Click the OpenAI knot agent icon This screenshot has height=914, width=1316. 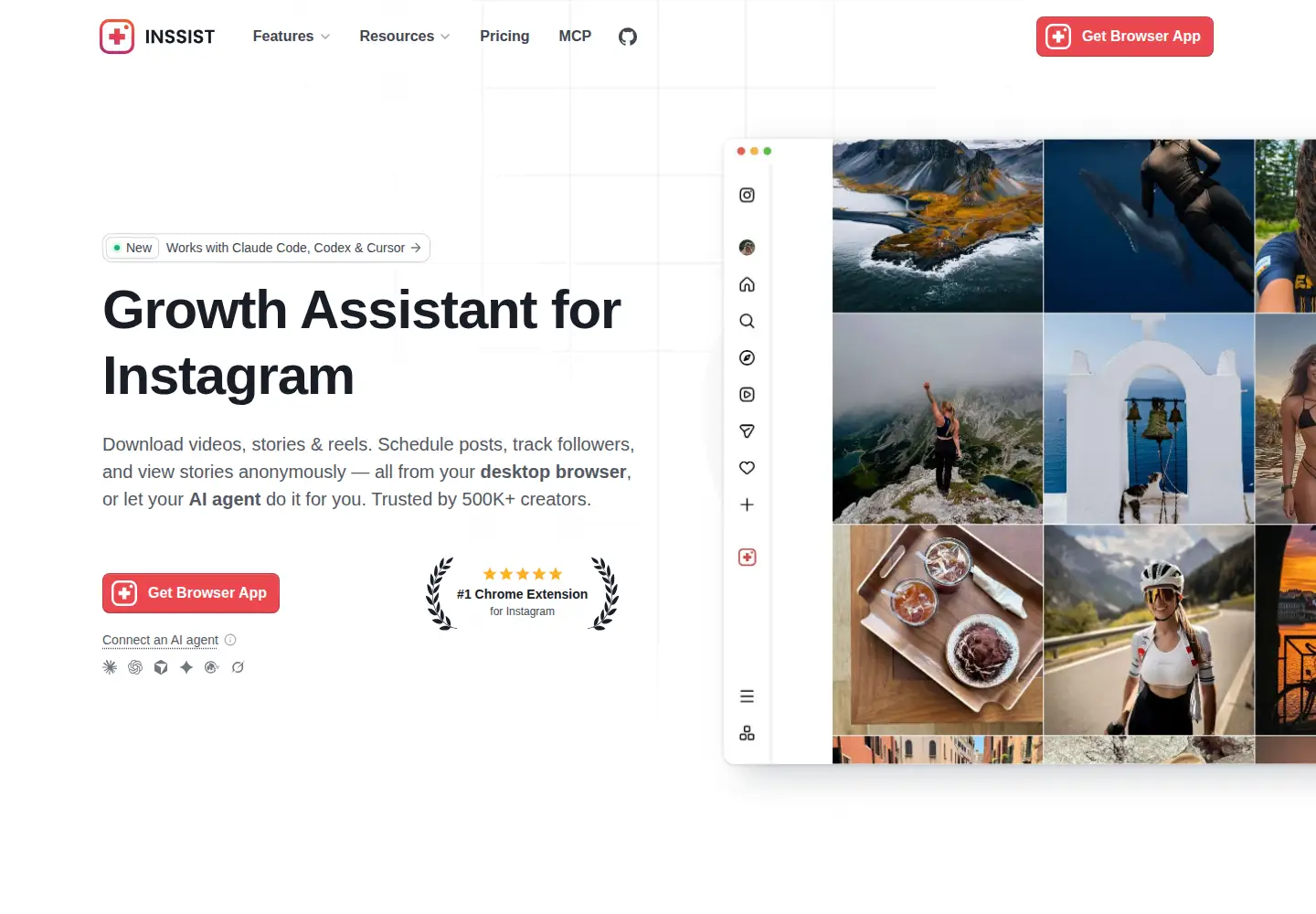pos(135,667)
